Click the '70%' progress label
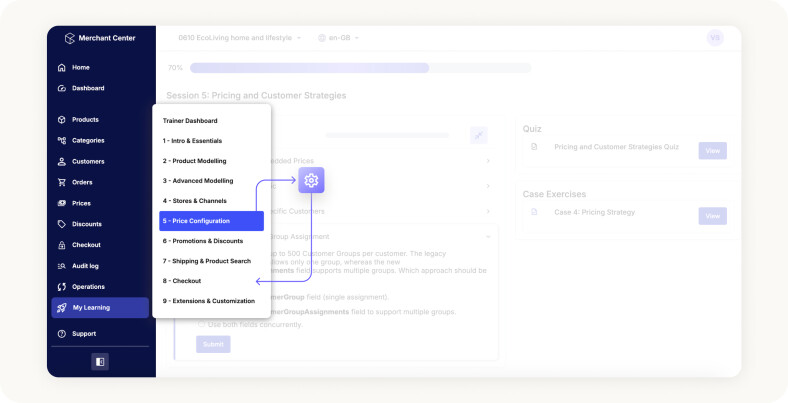Image resolution: width=788 pixels, height=403 pixels. pos(175,68)
